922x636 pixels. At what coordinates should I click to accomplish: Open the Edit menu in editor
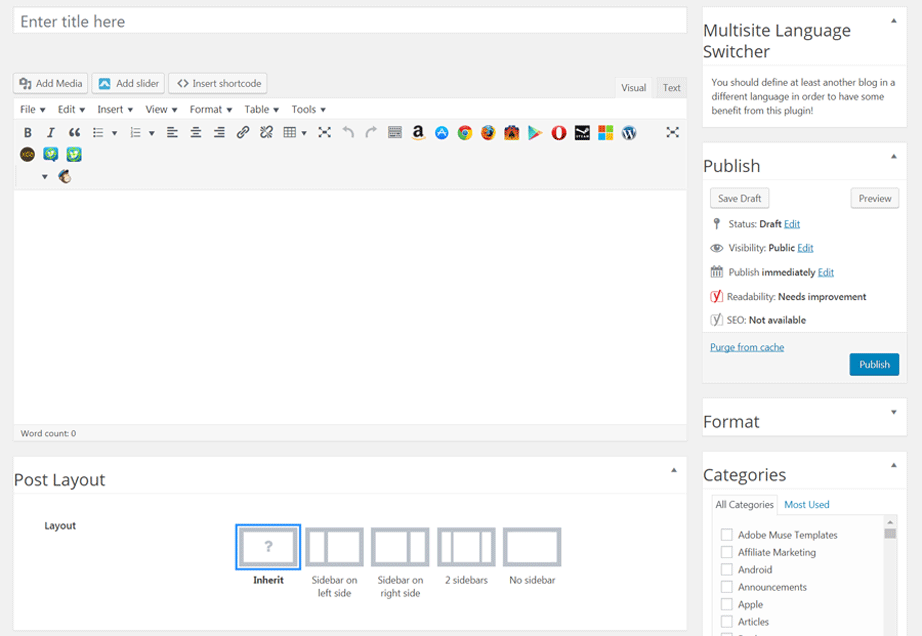[x=71, y=109]
